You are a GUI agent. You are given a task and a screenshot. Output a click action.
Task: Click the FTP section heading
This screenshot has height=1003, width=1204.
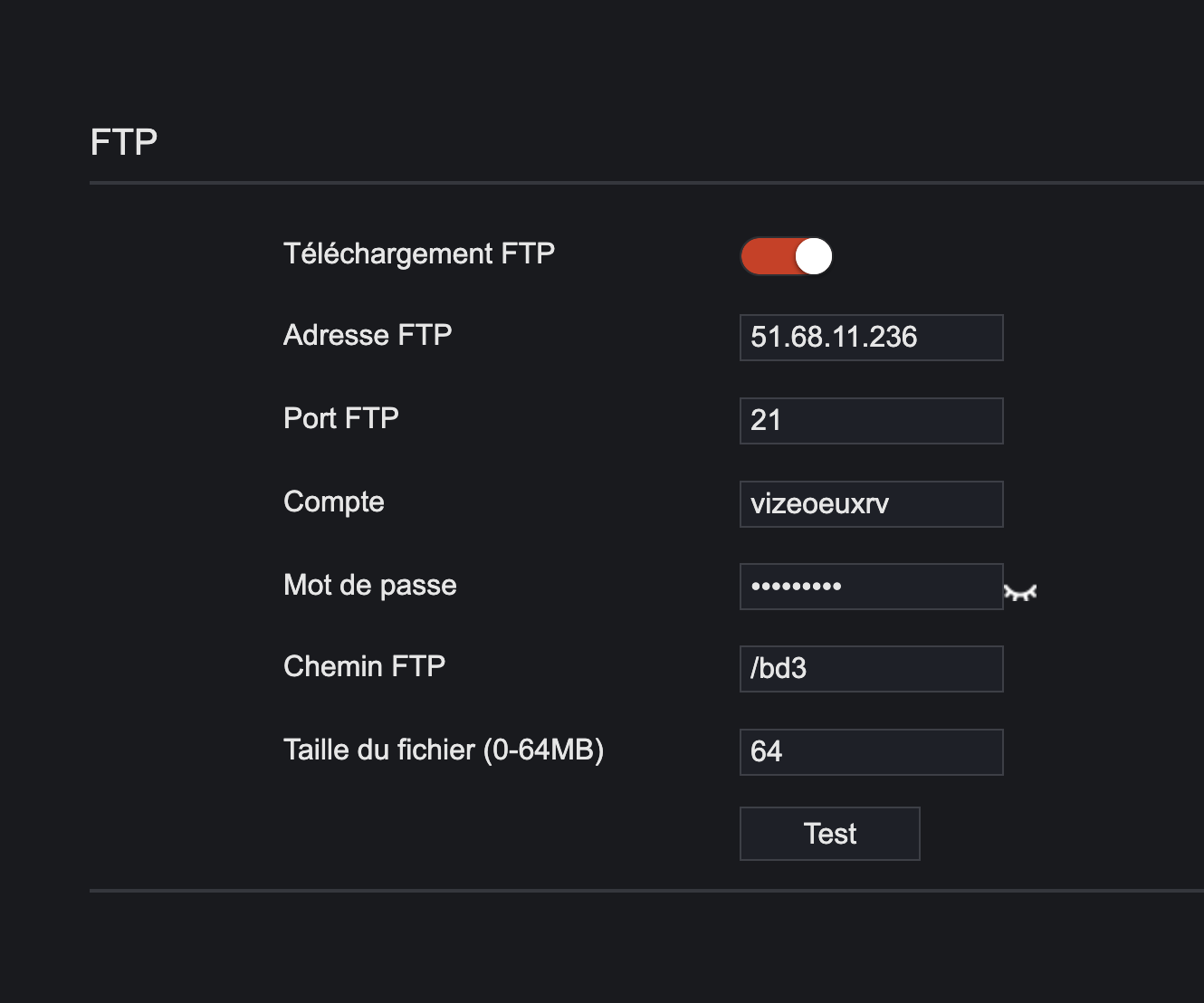[124, 142]
